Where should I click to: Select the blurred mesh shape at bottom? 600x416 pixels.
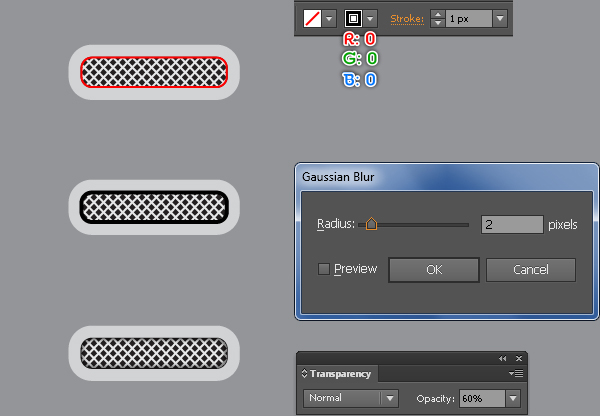(154, 353)
